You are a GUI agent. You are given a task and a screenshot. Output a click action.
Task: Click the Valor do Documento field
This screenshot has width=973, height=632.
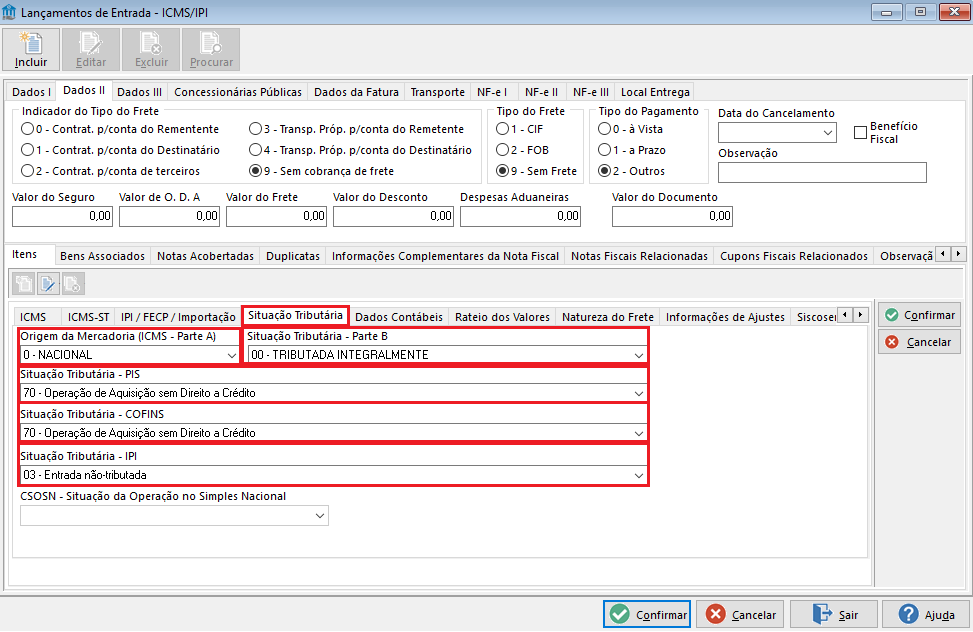coord(672,216)
